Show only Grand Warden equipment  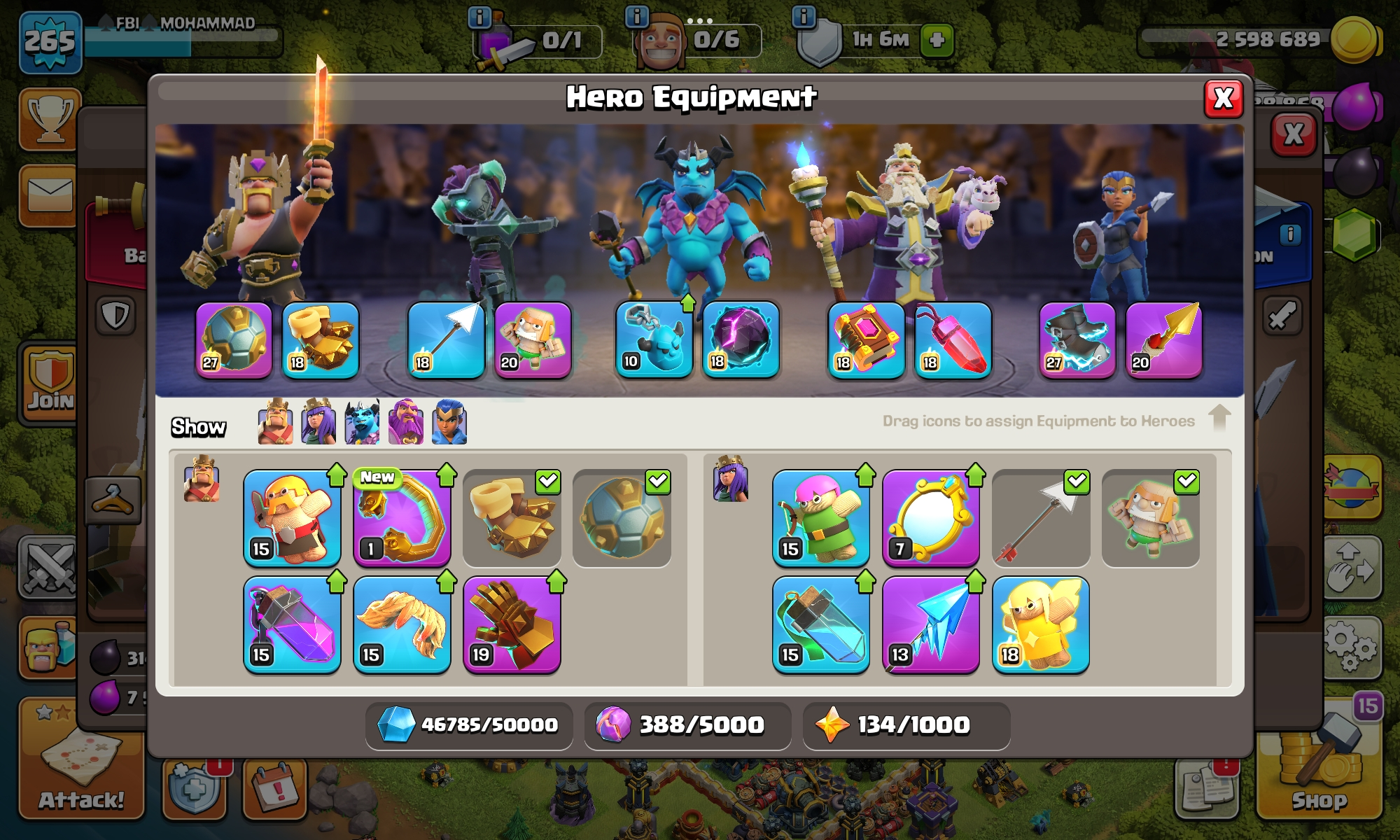pos(405,422)
